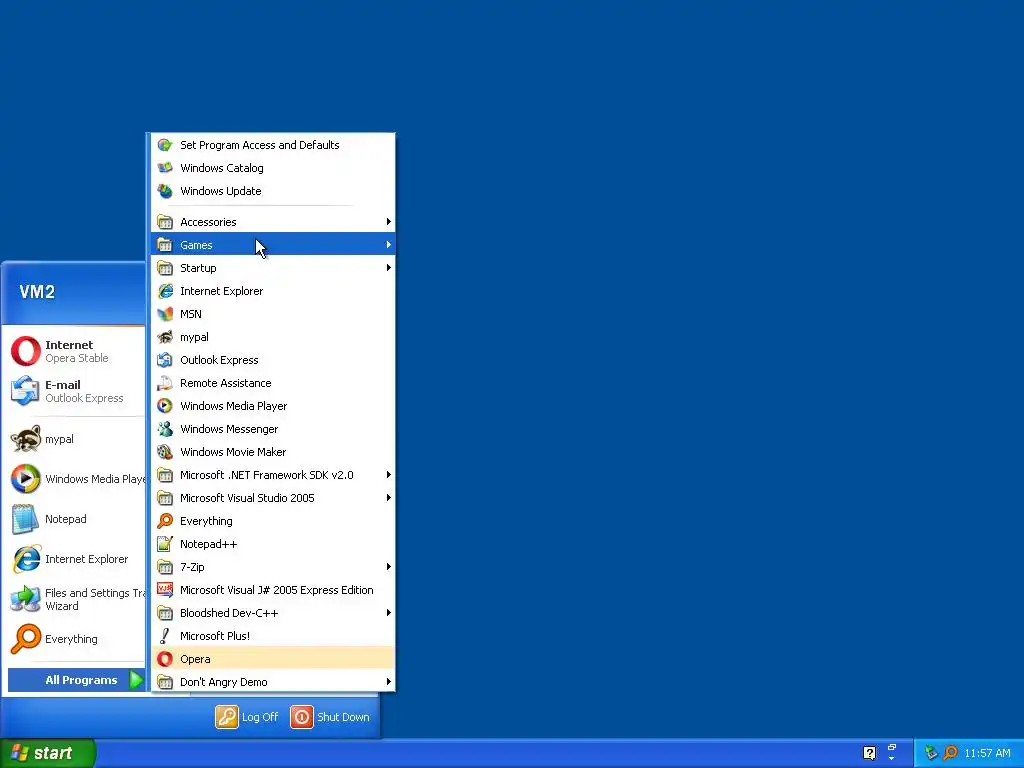Click the All Programs green arrow
This screenshot has width=1024, height=768.
(136, 680)
